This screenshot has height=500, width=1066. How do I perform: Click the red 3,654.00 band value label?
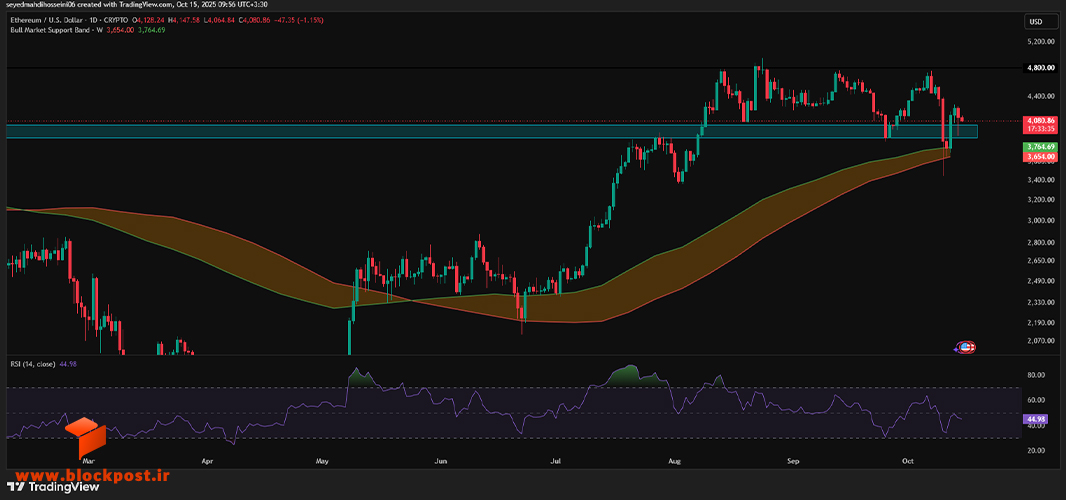point(1041,156)
